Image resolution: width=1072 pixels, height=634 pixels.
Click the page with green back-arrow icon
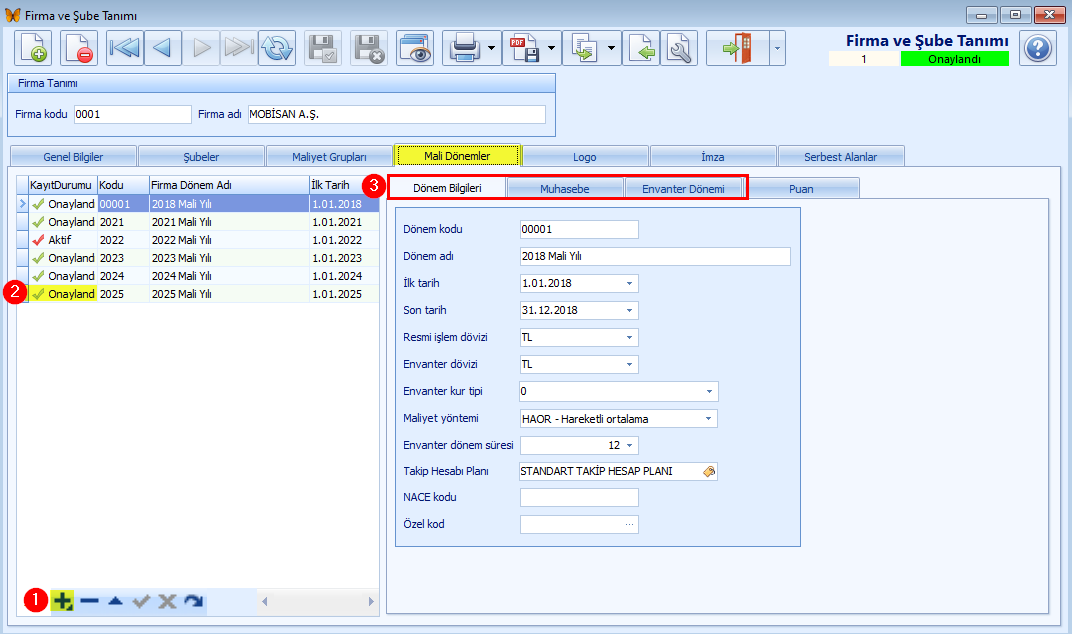pyautogui.click(x=641, y=48)
